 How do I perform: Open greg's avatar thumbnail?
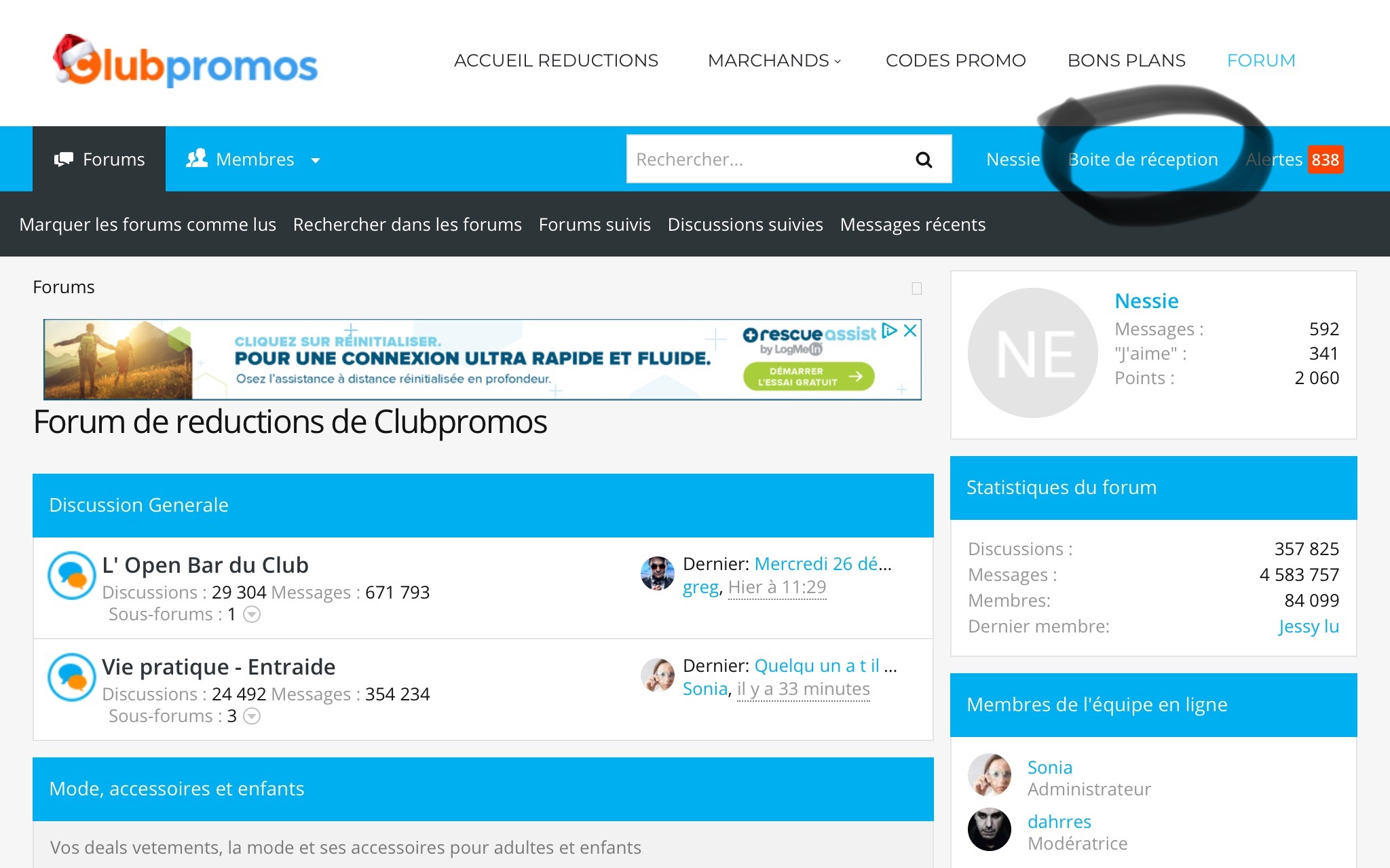point(657,573)
